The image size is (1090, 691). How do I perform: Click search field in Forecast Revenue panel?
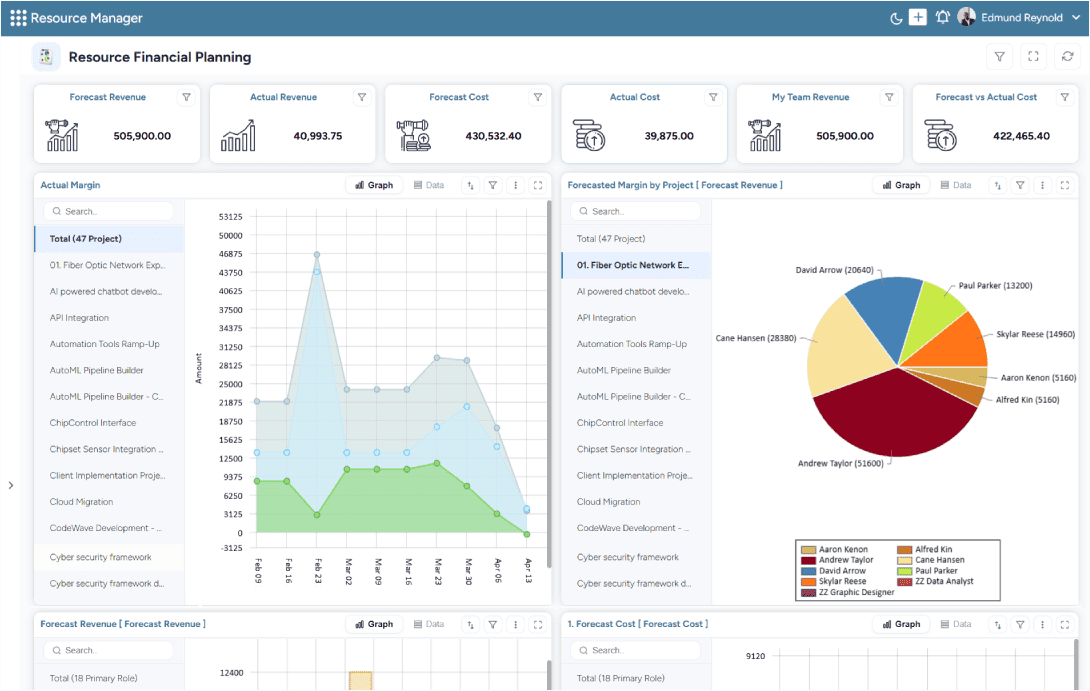[108, 651]
